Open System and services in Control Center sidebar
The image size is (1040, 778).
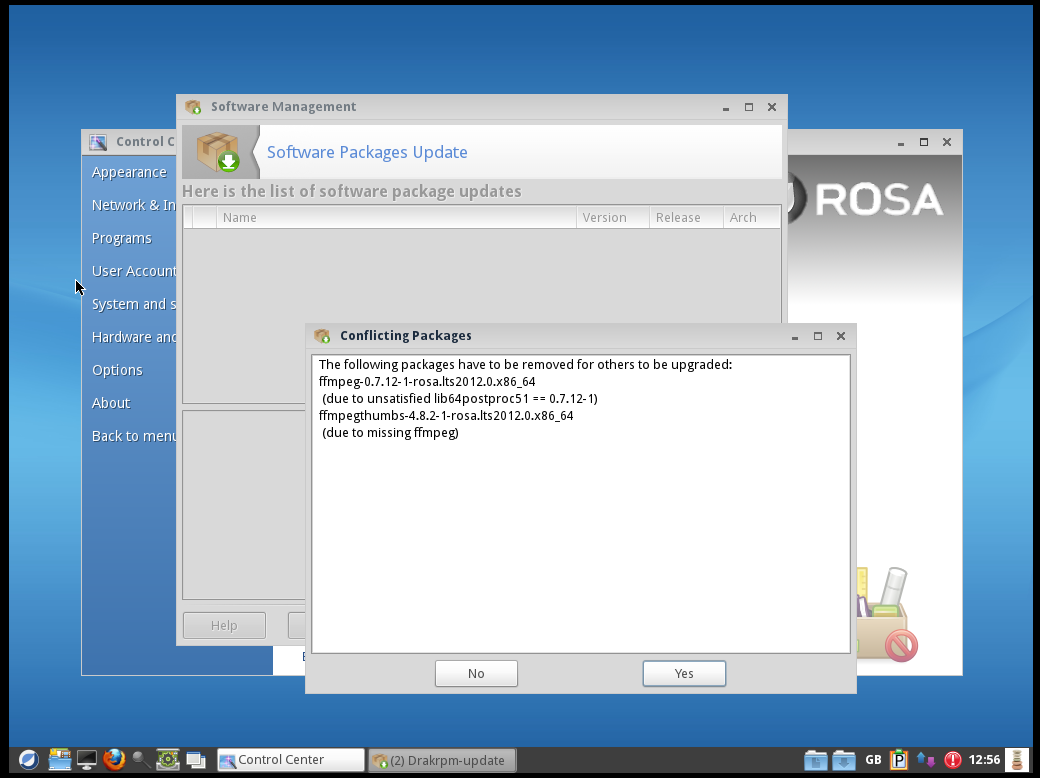tap(133, 304)
